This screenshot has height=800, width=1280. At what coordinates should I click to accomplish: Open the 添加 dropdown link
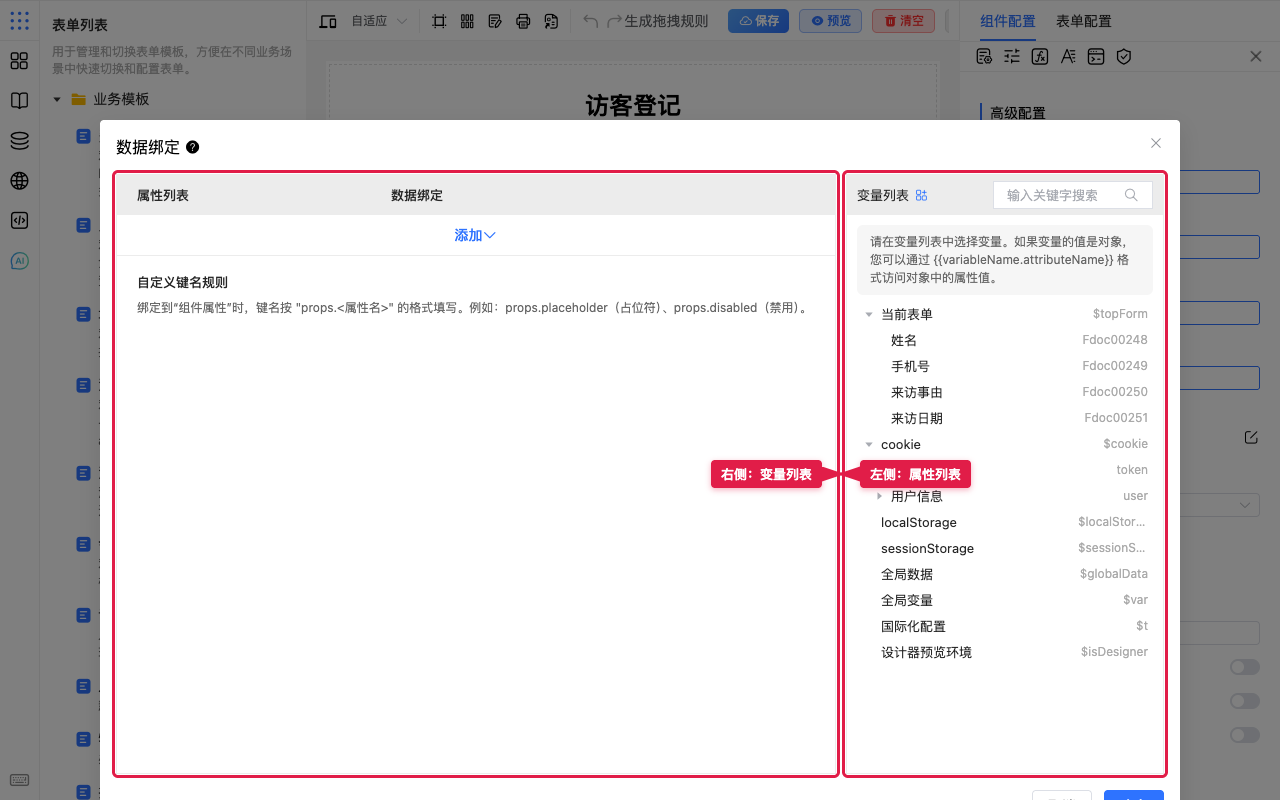[x=475, y=235]
